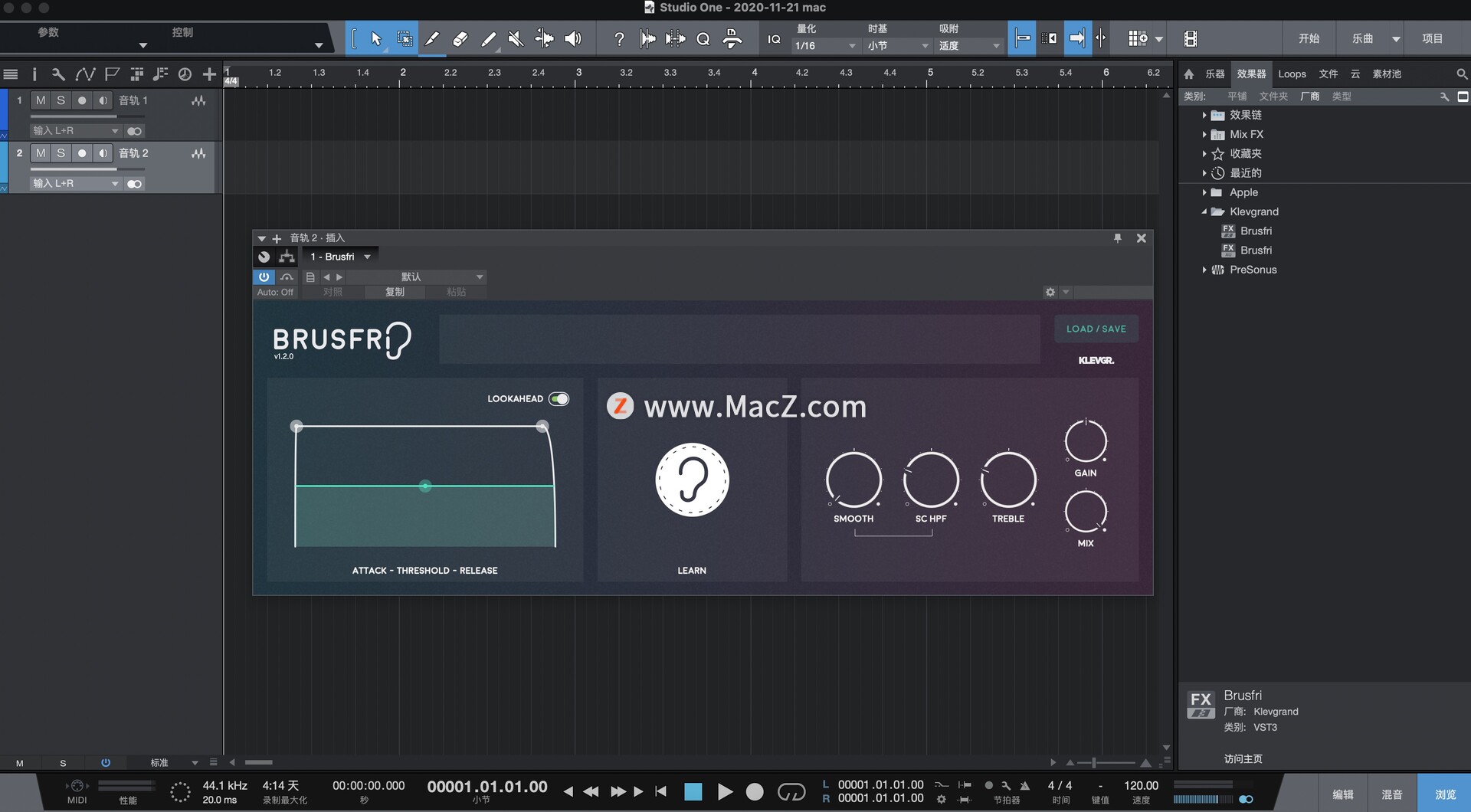
Task: Go to the 开始 start page
Action: [1309, 38]
